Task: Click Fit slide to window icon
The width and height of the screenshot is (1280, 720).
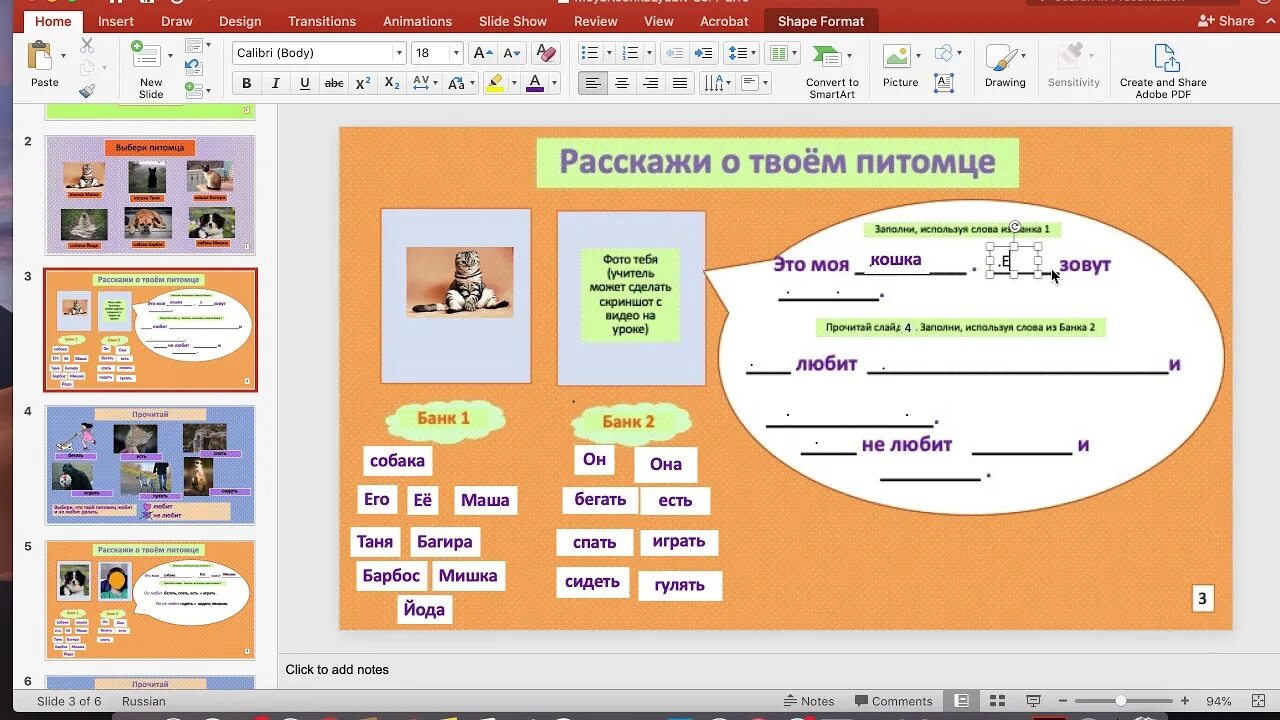Action: pos(1257,701)
